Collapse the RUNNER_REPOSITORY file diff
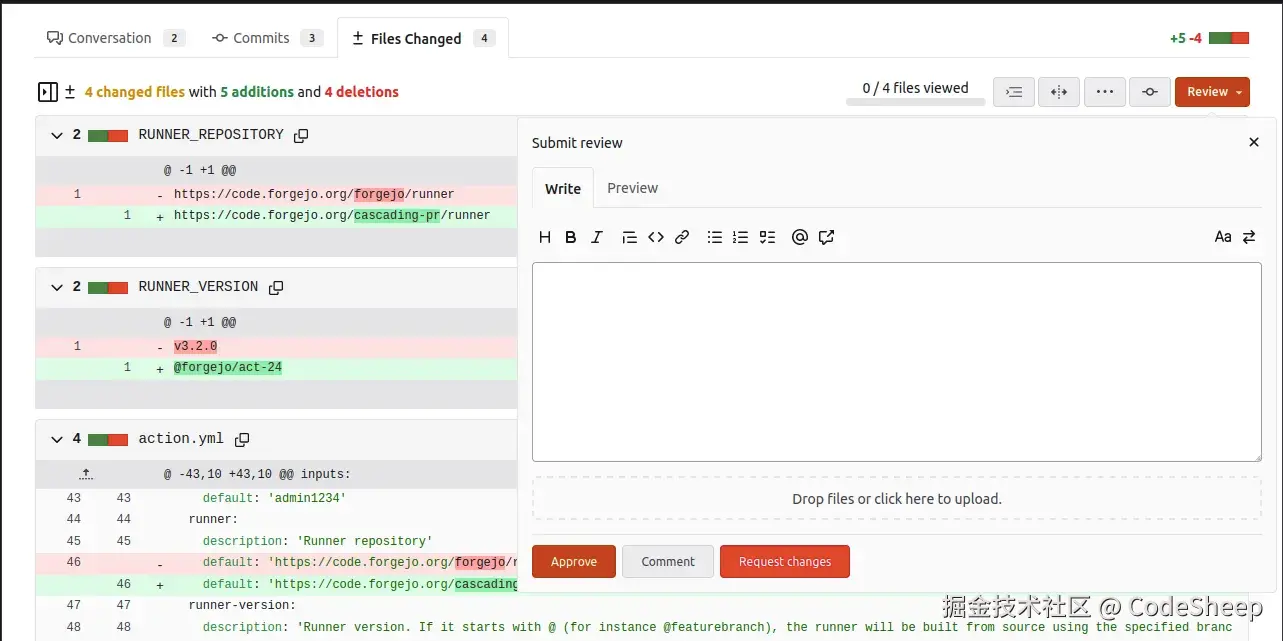1283x641 pixels. [x=56, y=135]
